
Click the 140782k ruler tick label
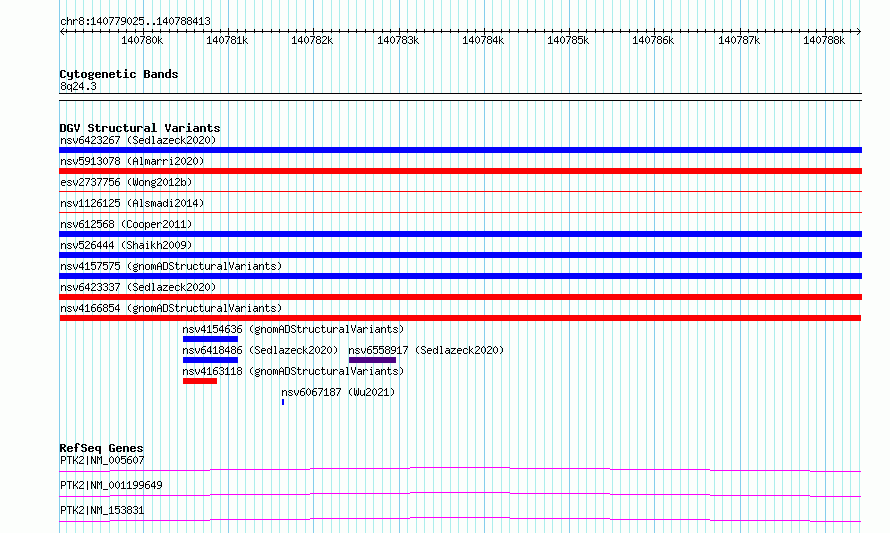click(x=312, y=40)
